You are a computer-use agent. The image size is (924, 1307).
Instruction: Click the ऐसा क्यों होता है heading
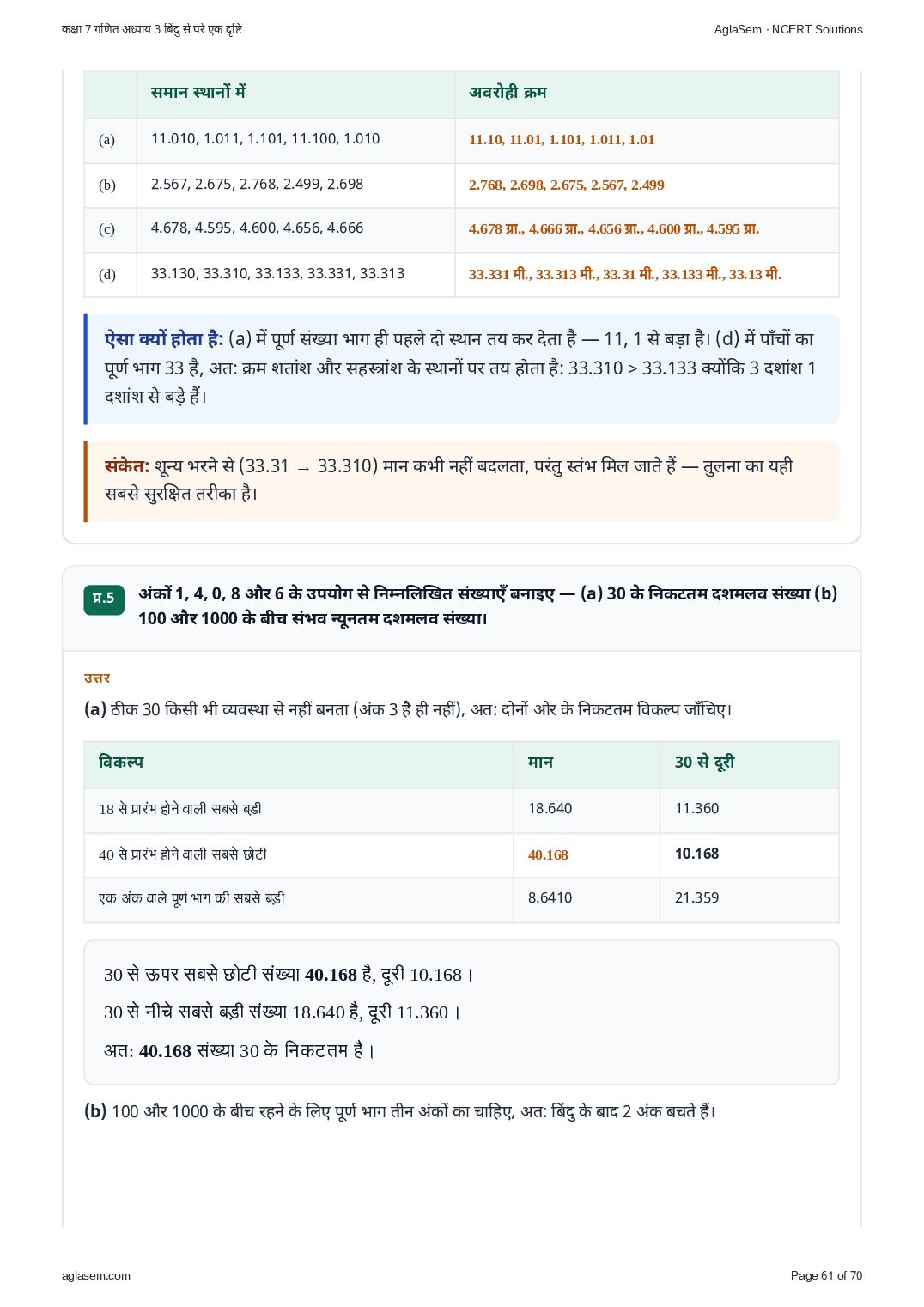pos(164,339)
